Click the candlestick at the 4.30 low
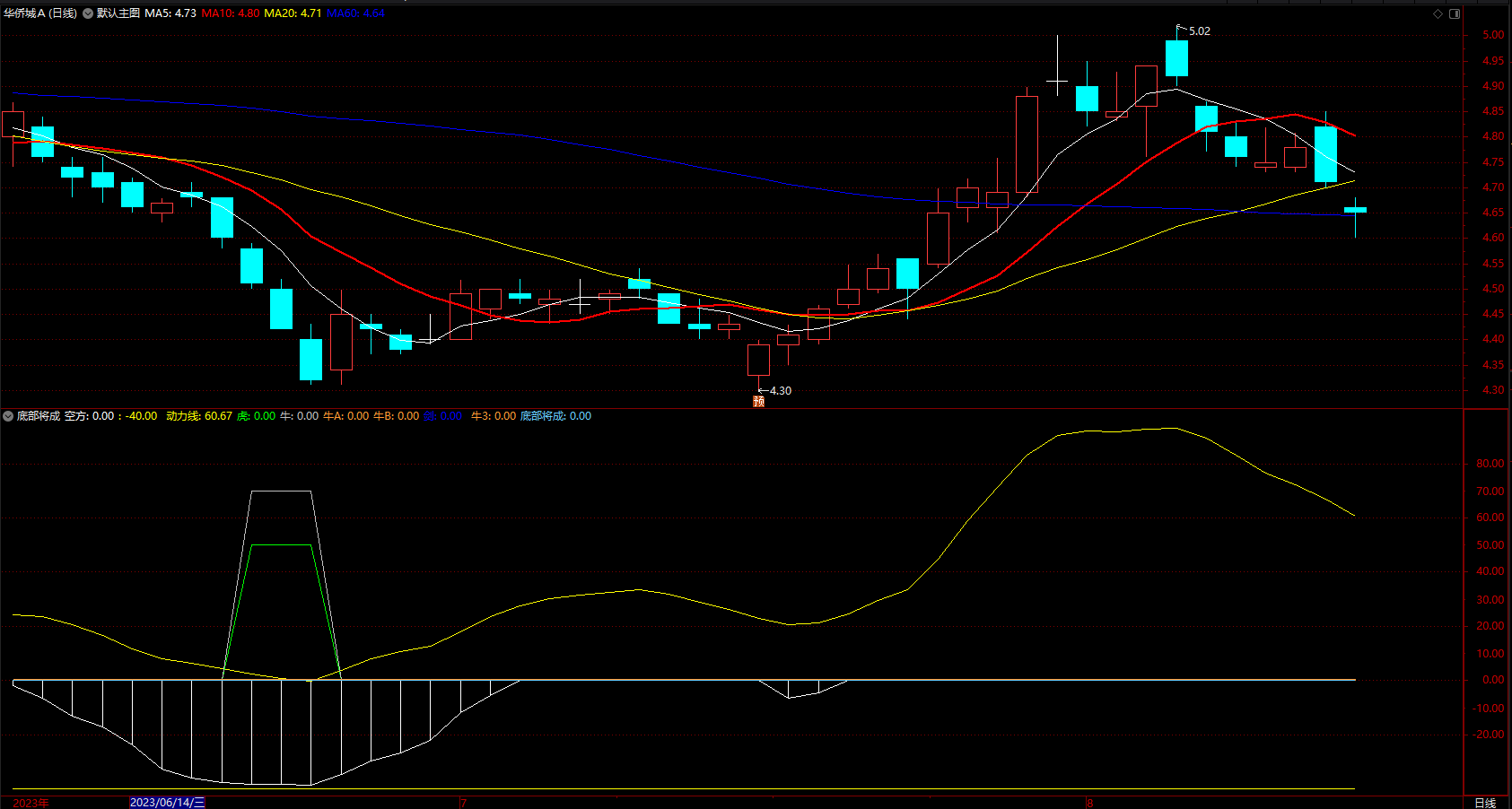 [758, 360]
